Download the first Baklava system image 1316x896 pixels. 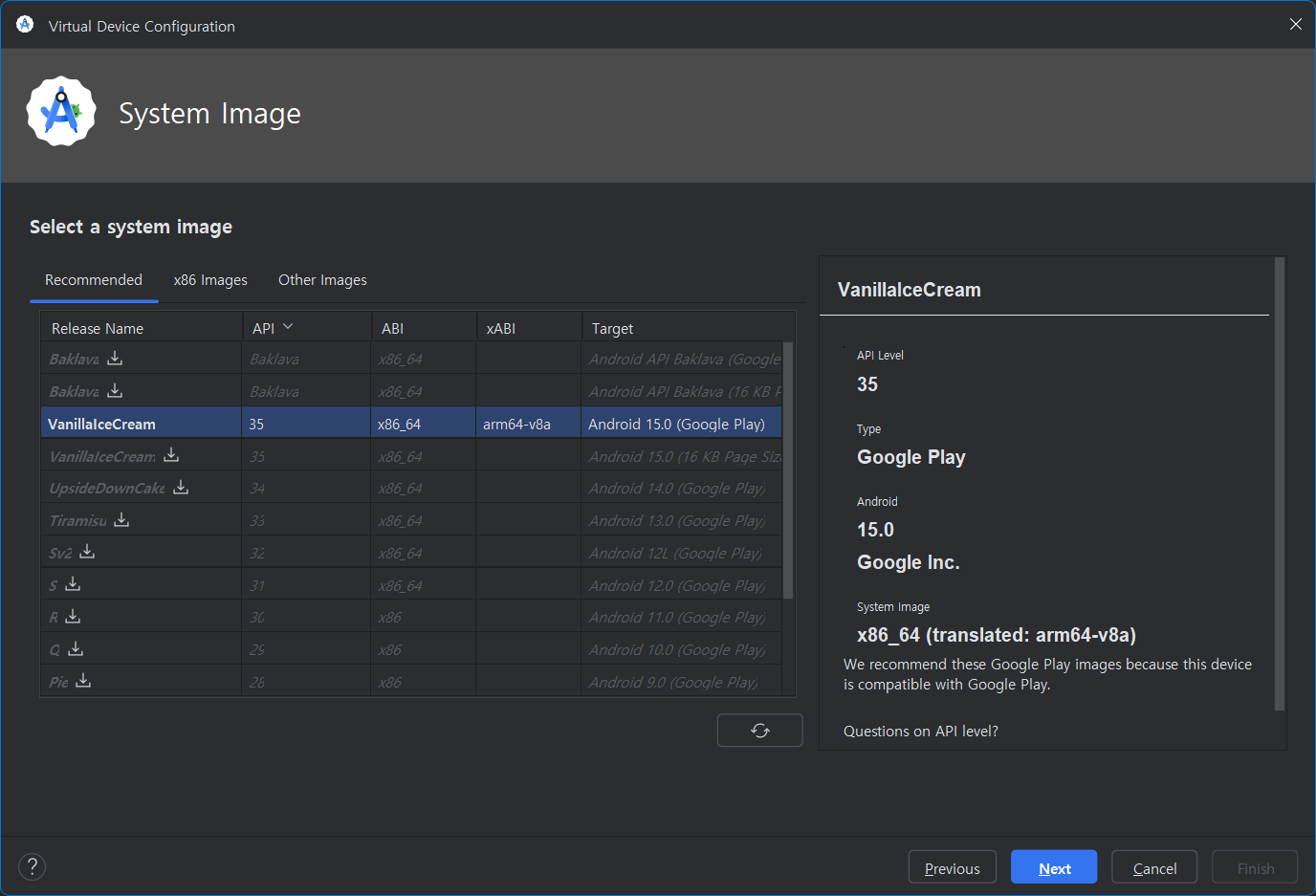point(115,358)
